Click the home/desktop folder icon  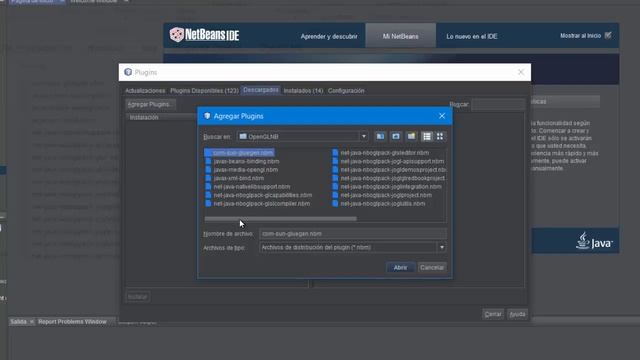click(x=396, y=136)
